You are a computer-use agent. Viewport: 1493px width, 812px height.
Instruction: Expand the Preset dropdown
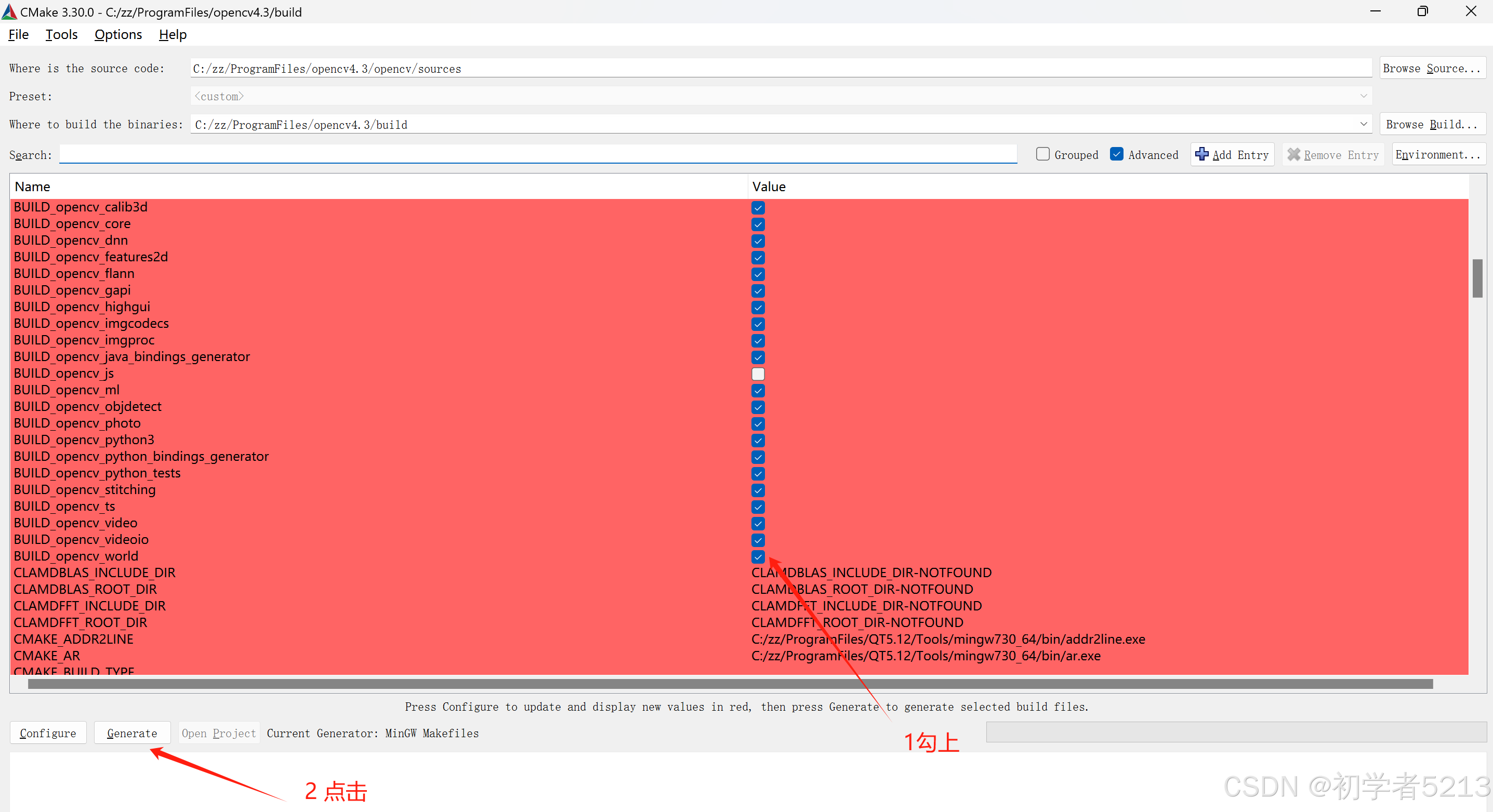[1363, 96]
